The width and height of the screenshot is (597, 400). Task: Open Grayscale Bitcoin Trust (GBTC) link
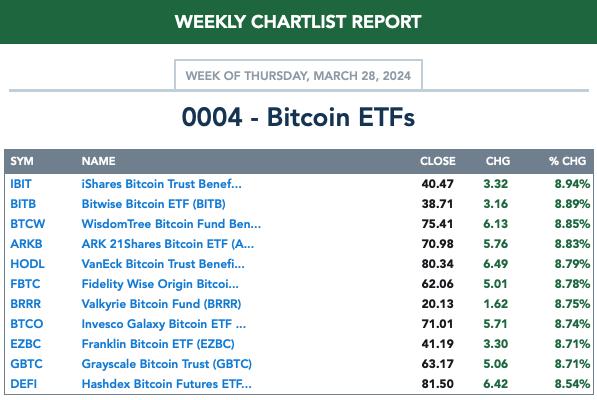[x=166, y=364]
